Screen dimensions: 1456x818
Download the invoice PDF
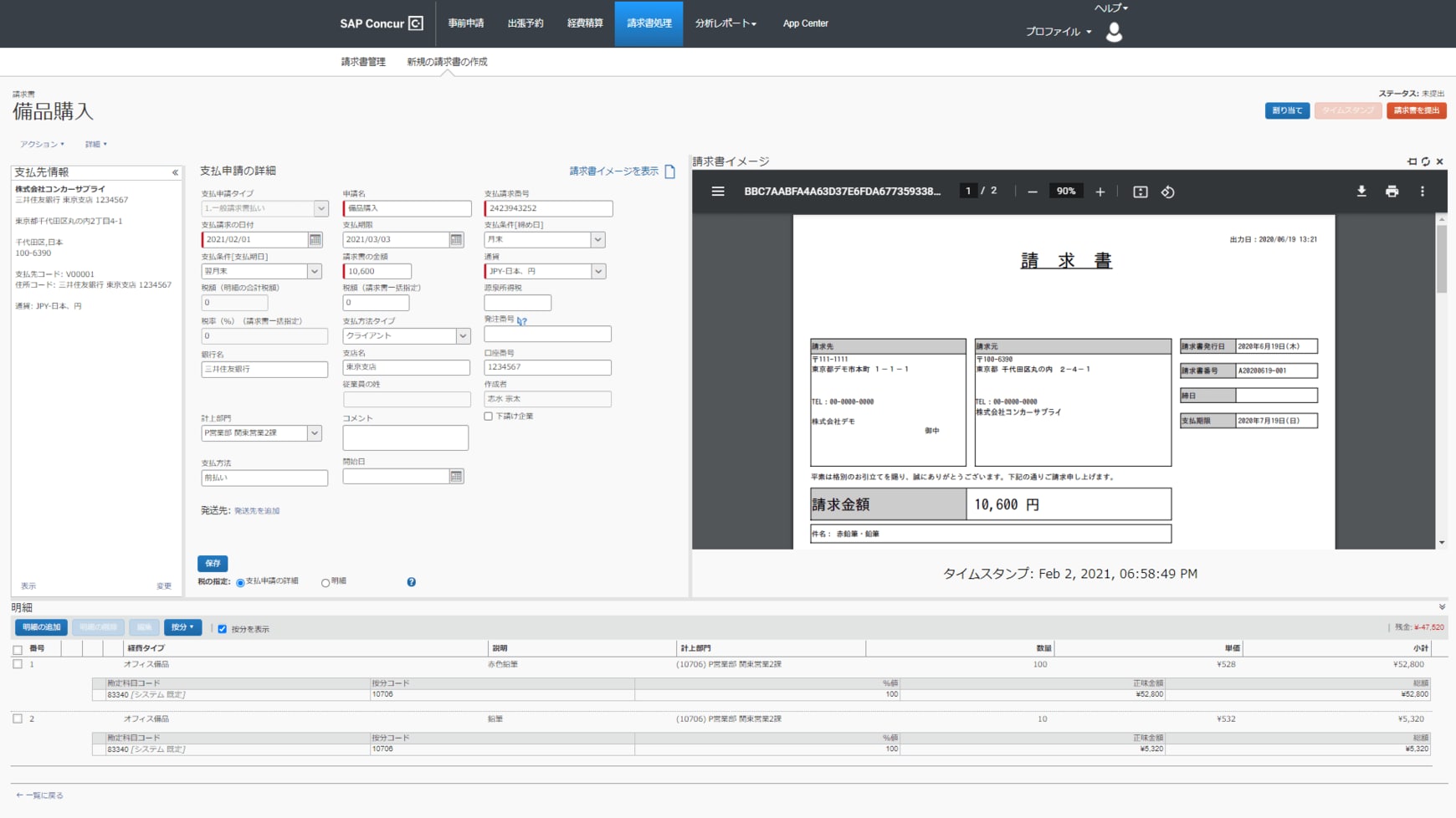point(1361,192)
